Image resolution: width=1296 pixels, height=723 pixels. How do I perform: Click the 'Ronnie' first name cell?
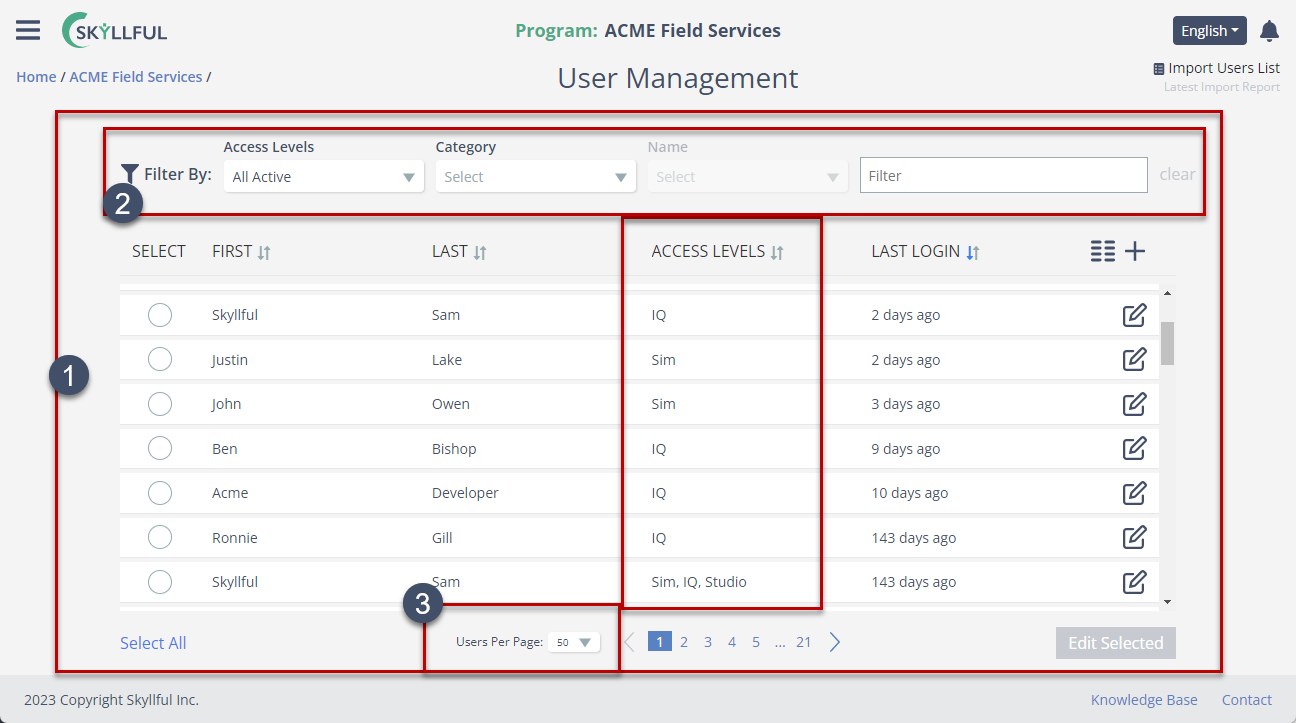click(235, 538)
